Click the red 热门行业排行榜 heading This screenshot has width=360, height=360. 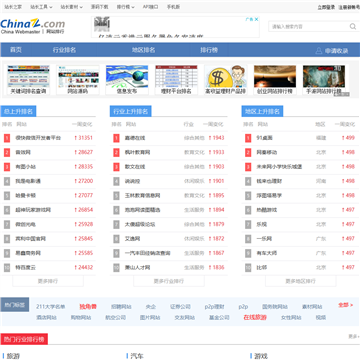coord(24,339)
